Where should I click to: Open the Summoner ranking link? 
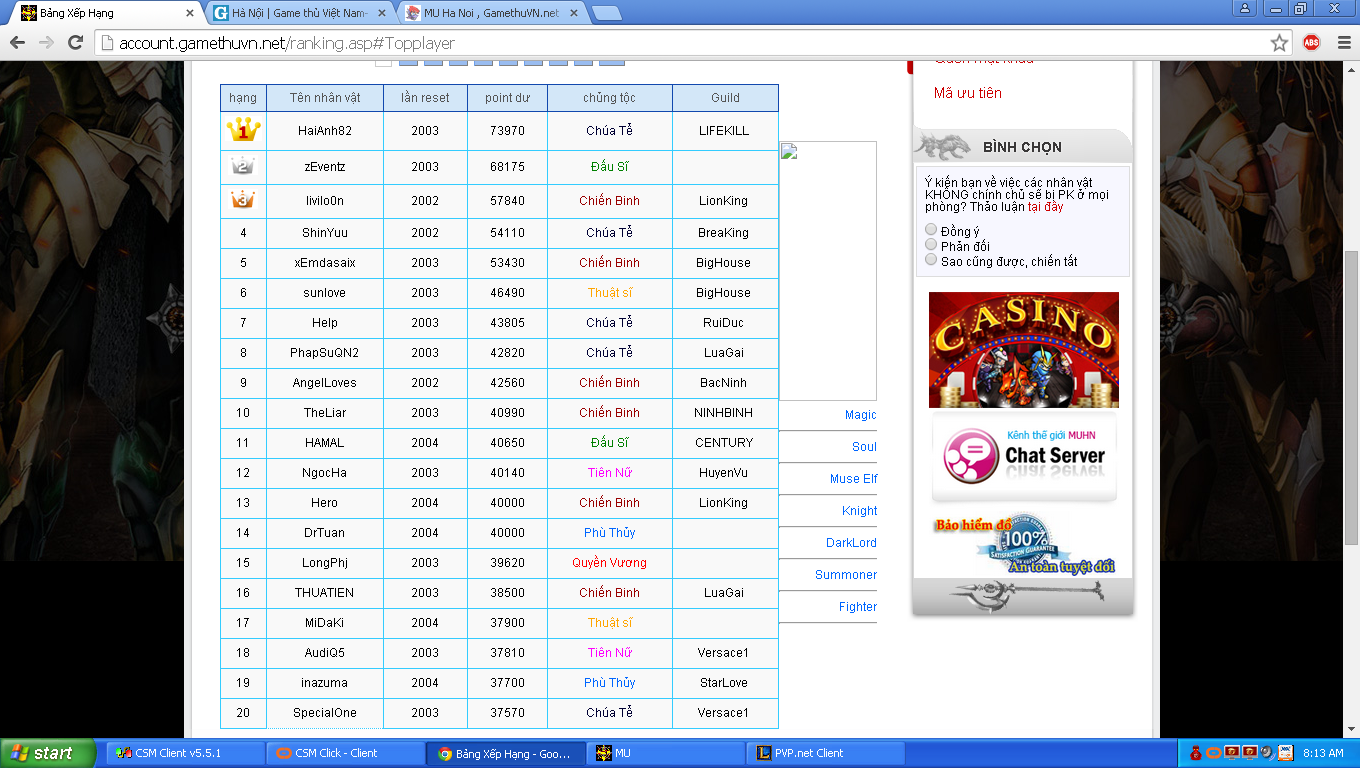tap(845, 575)
